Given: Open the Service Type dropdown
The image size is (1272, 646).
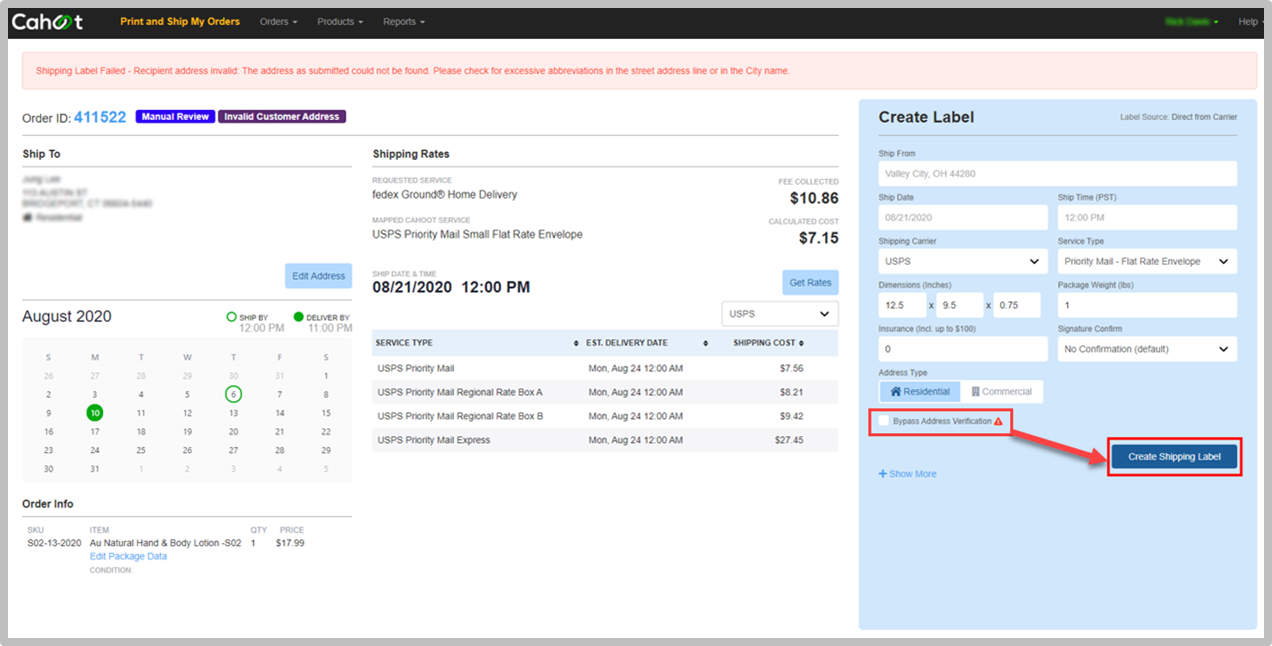Looking at the screenshot, I should (1147, 261).
